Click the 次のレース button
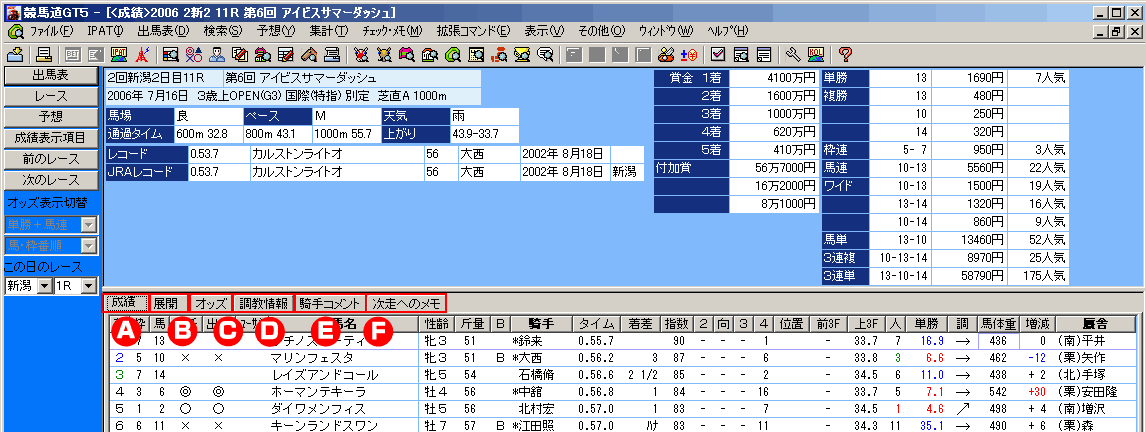 click(x=50, y=179)
